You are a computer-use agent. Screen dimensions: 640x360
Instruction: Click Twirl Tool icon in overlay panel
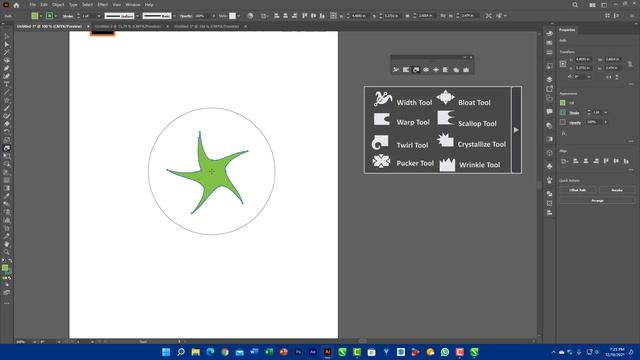tap(380, 142)
